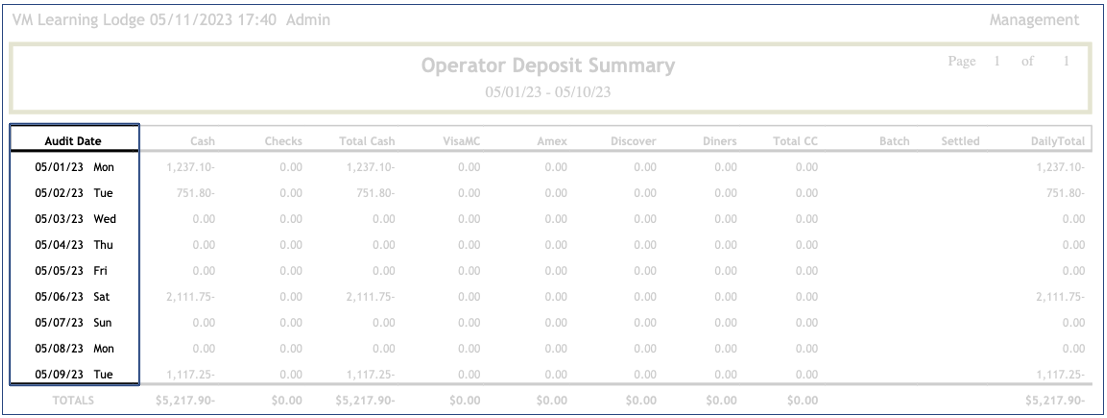Select the 05/07/23 Sun date entry
Image resolution: width=1107 pixels, height=418 pixels.
pos(74,323)
